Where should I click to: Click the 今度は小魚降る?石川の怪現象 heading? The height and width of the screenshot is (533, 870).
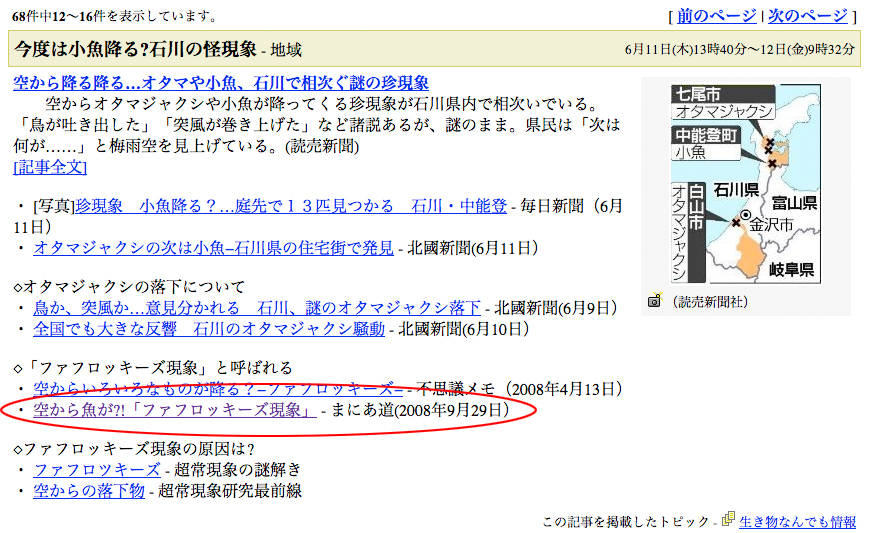[x=135, y=48]
